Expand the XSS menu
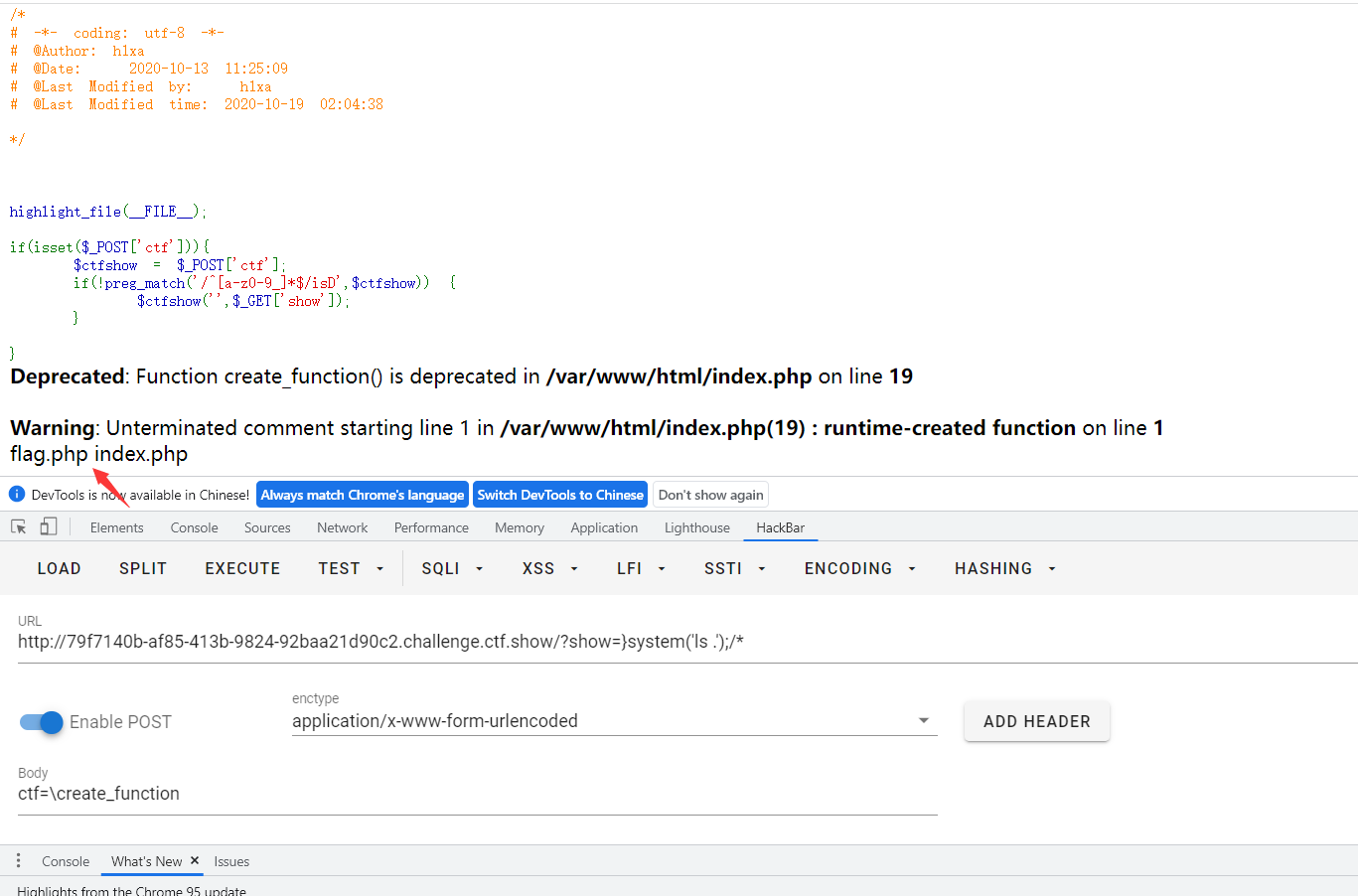Image resolution: width=1358 pixels, height=896 pixels. coord(549,568)
